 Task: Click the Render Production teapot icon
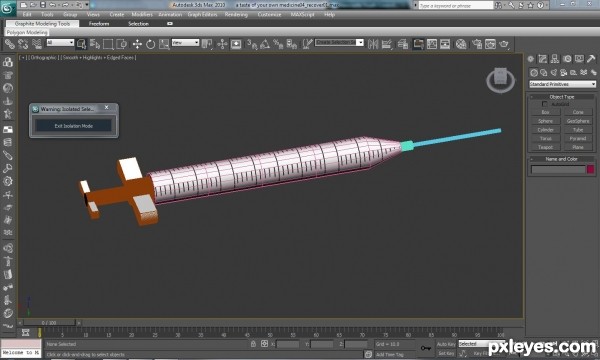(504, 44)
